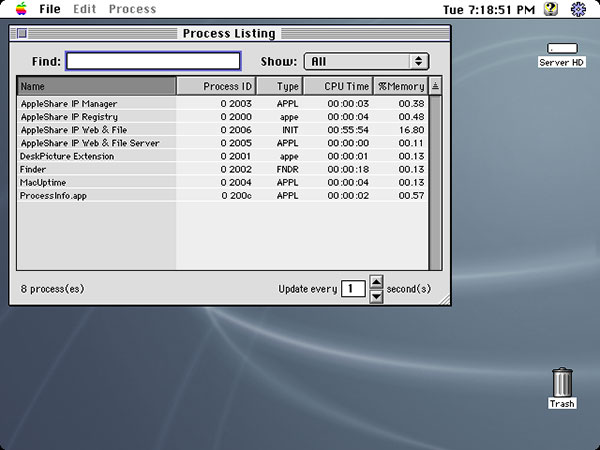The height and width of the screenshot is (450, 600).
Task: Click the Help question mark icon
Action: [550, 9]
